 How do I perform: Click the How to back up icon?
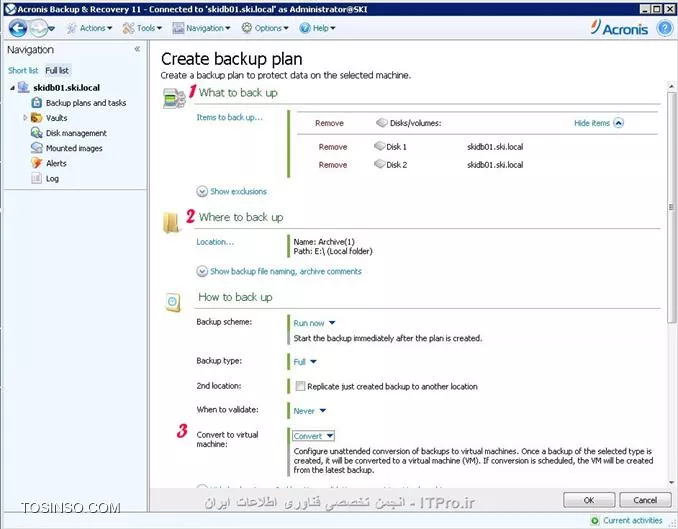coord(173,302)
